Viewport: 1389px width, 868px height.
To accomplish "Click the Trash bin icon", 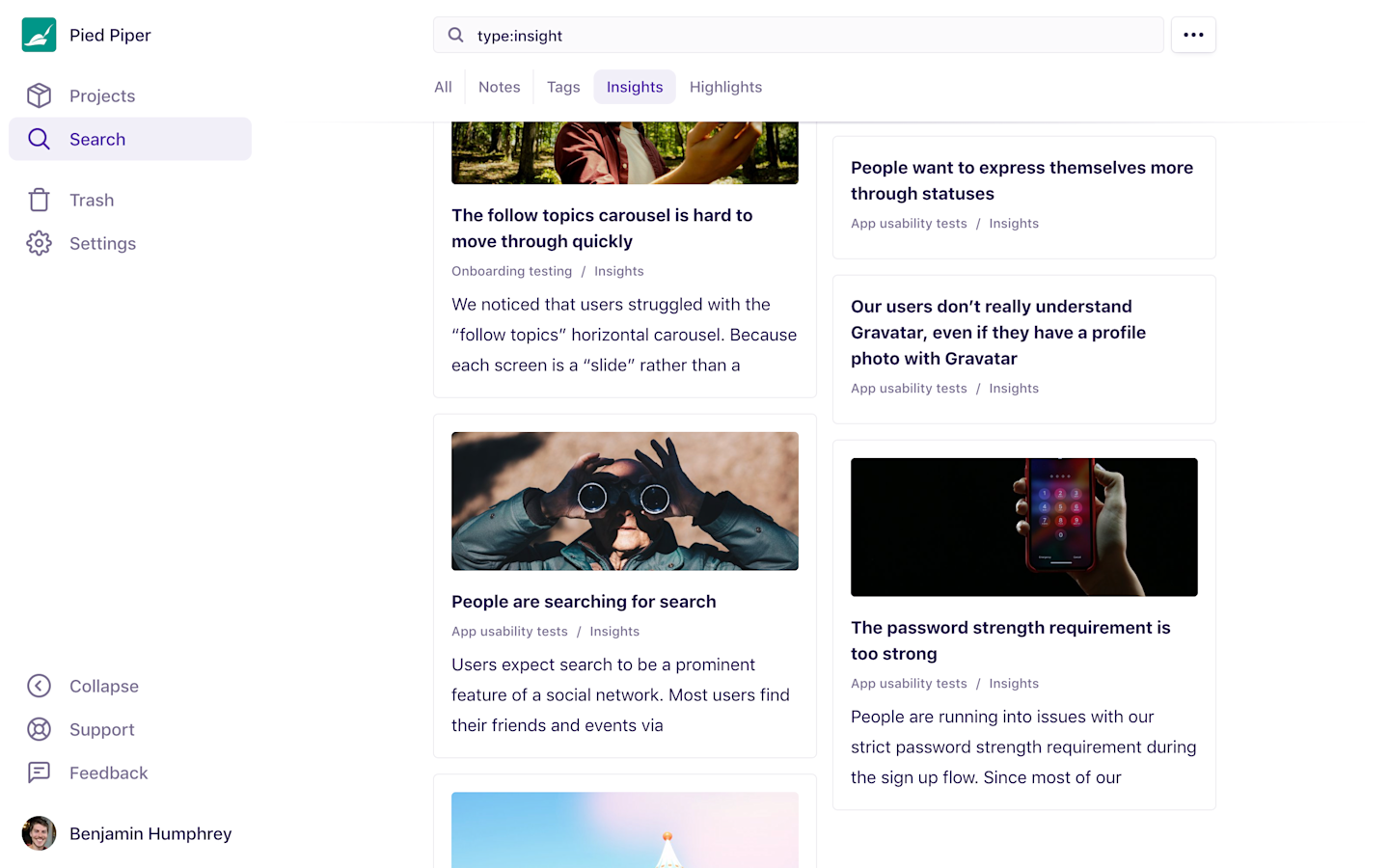I will coord(39,200).
